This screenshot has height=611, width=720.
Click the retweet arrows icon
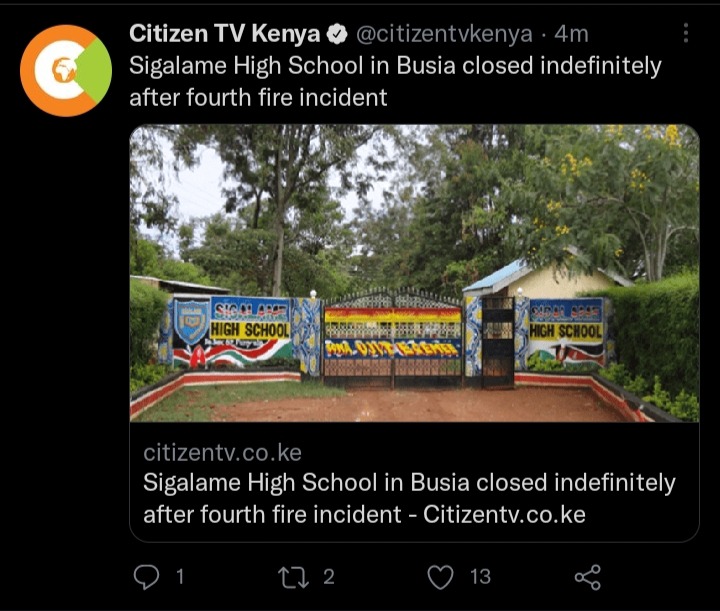tap(294, 577)
